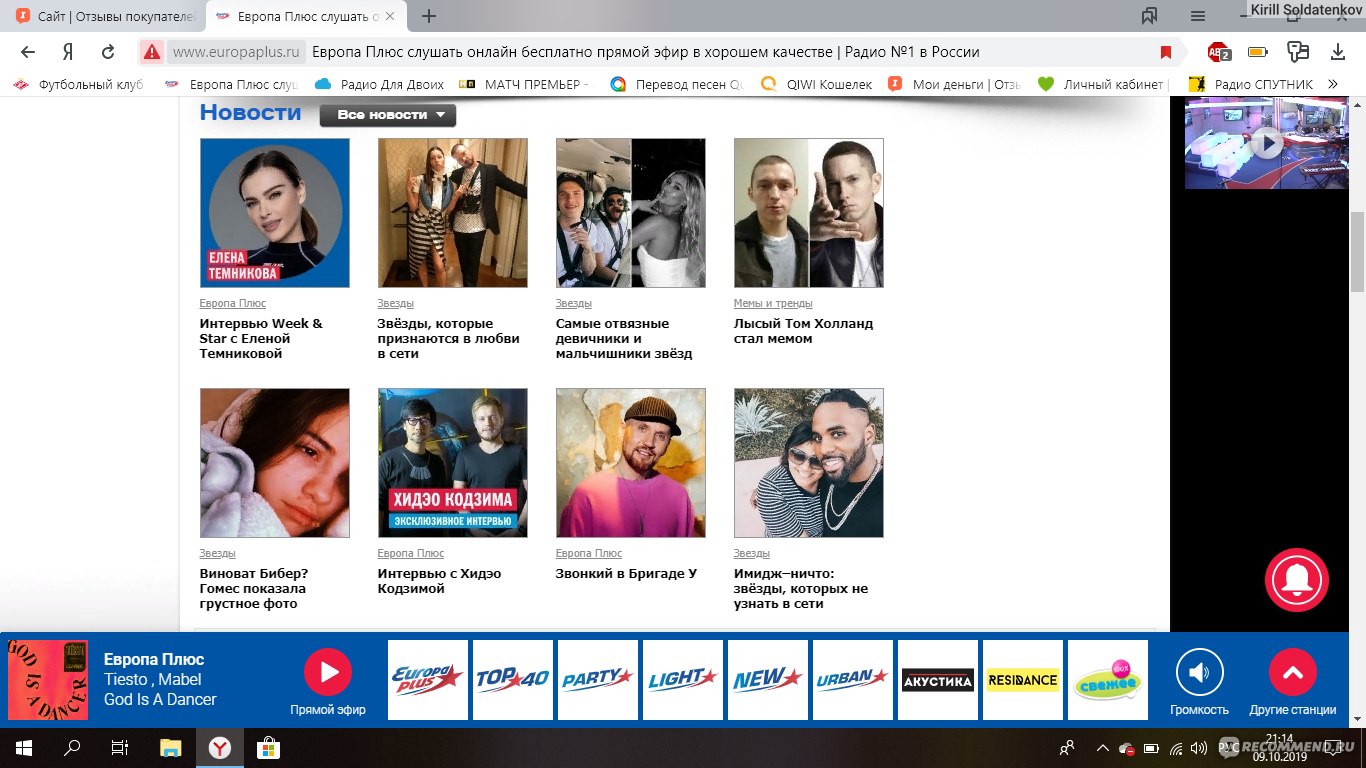Open the Windows Start menu
This screenshot has height=768, width=1366.
[24, 747]
